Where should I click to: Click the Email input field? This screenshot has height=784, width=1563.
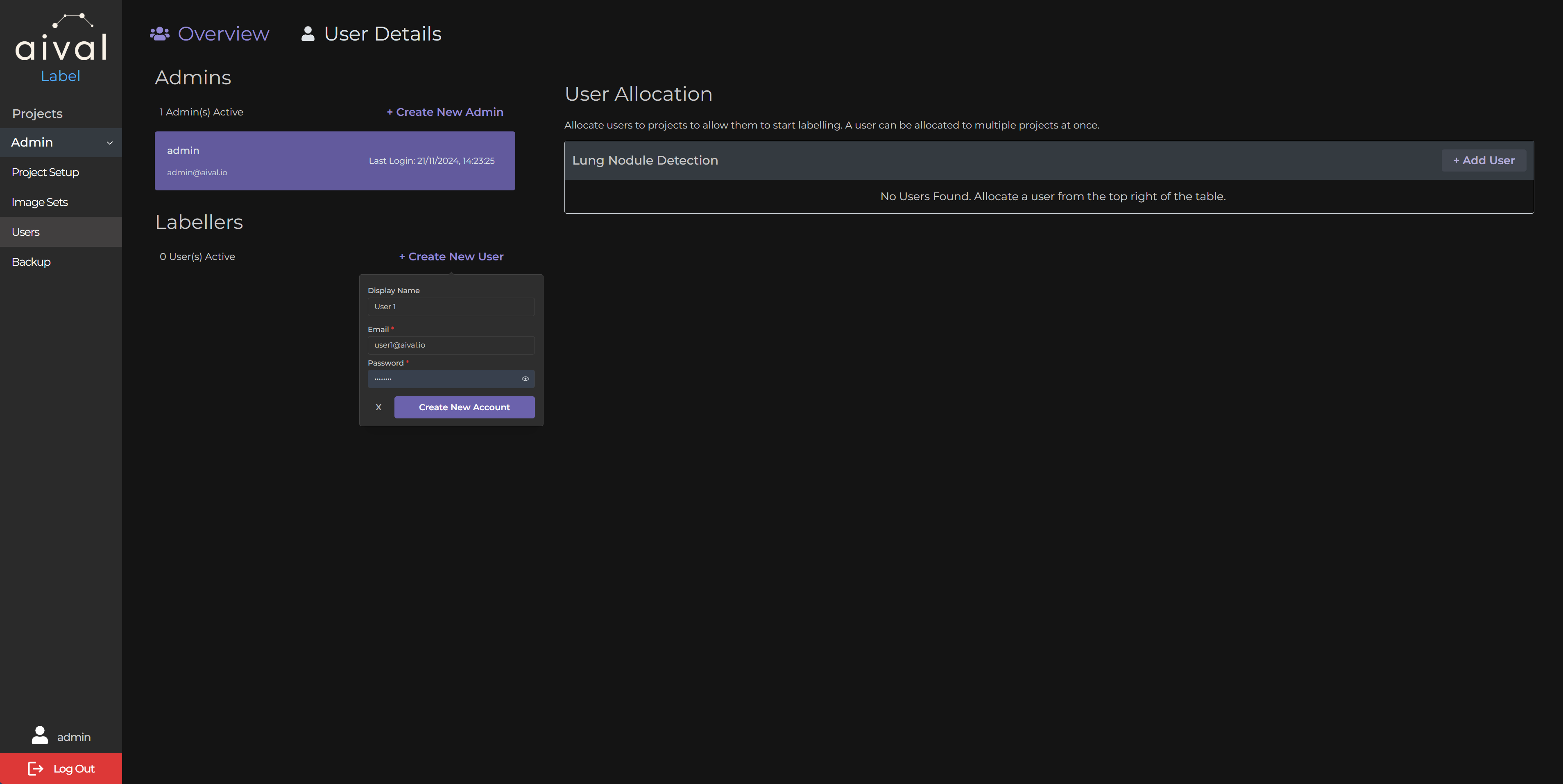451,345
